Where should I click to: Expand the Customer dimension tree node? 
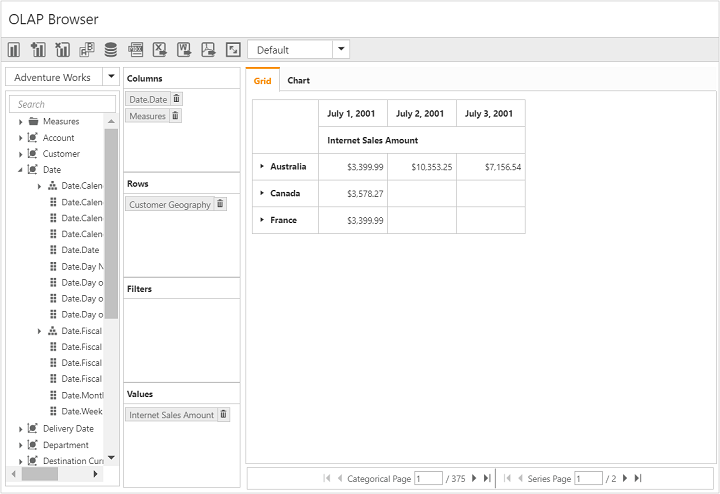click(20, 154)
